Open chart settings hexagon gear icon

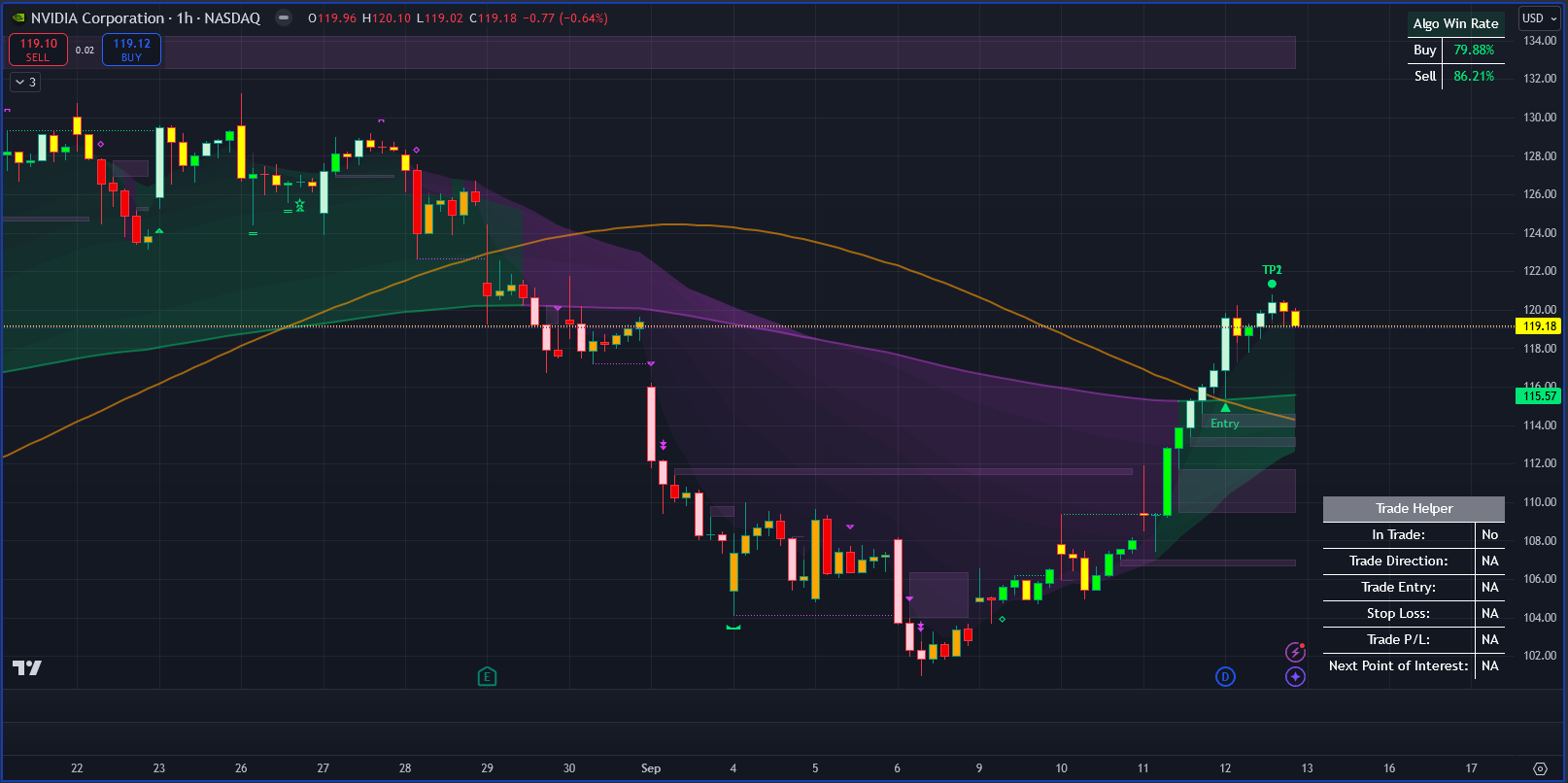(x=1540, y=768)
